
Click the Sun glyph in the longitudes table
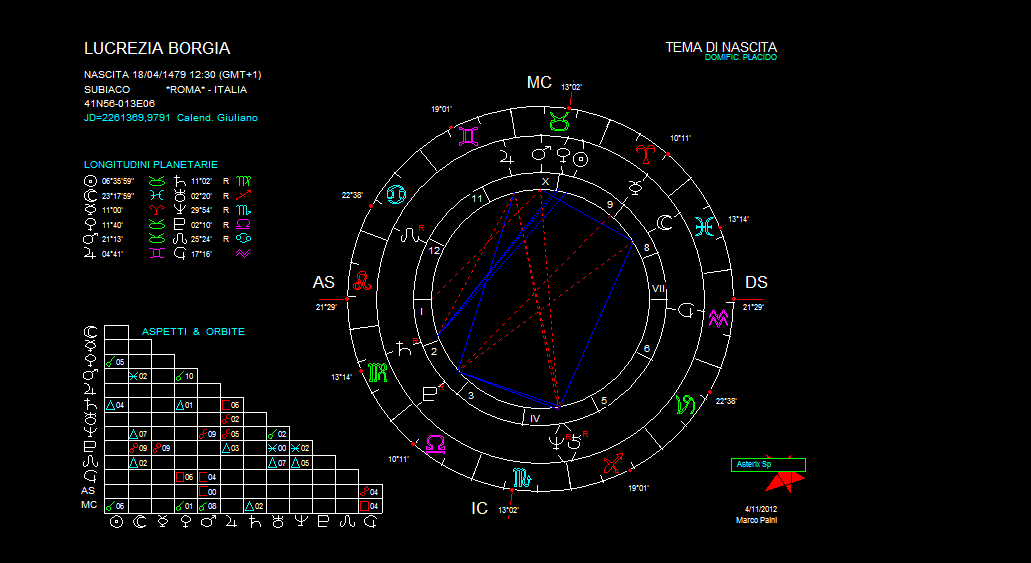pyautogui.click(x=90, y=182)
